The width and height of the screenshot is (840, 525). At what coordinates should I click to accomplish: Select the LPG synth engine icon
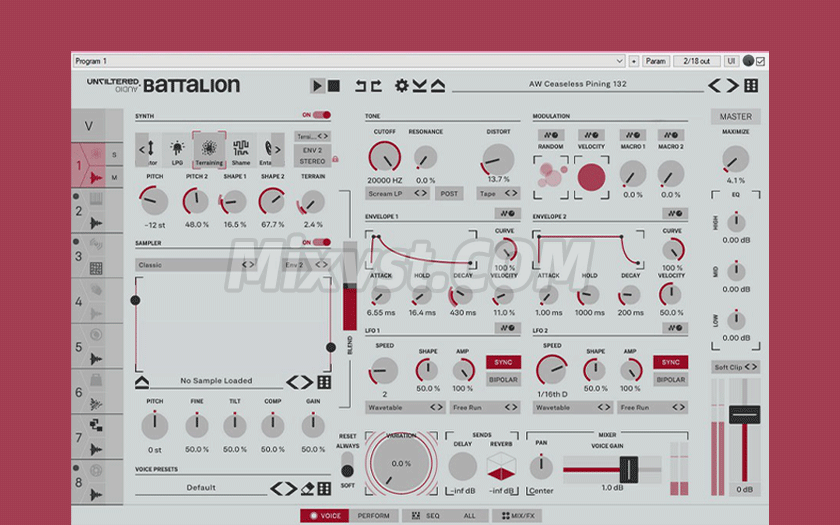[177, 150]
